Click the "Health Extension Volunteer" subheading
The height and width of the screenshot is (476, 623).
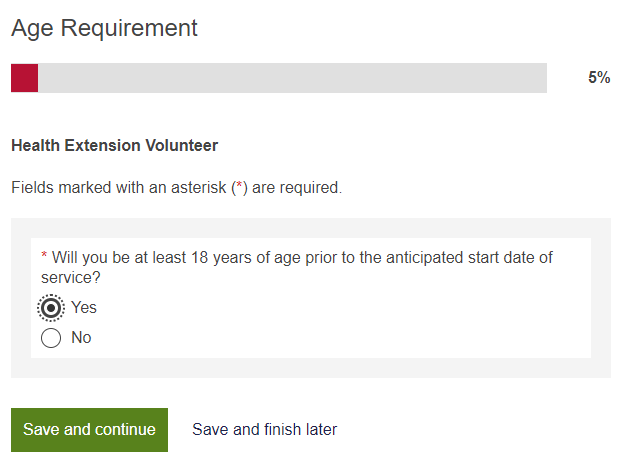tap(114, 146)
